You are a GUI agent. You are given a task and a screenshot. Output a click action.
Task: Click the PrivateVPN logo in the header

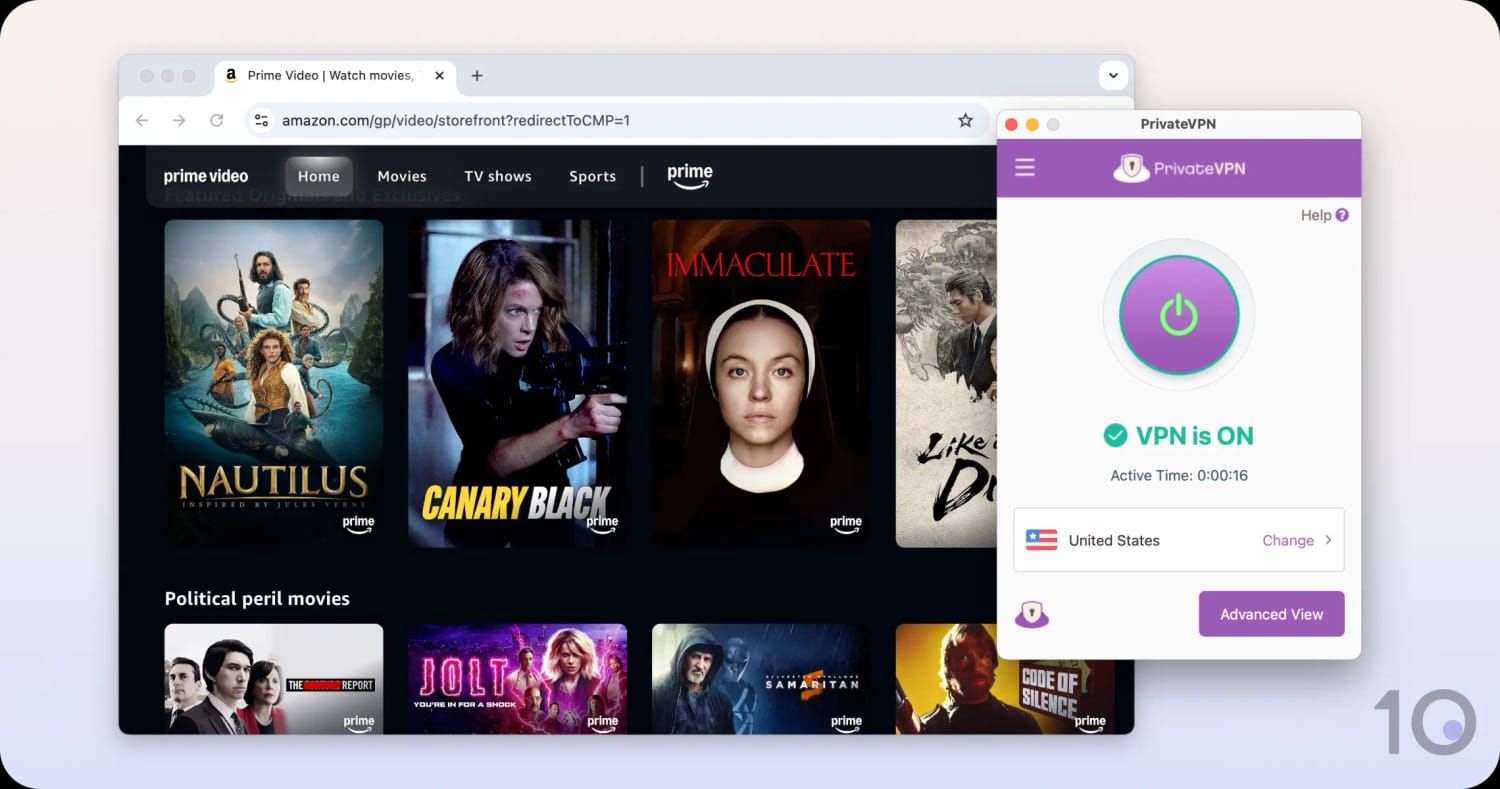1179,168
